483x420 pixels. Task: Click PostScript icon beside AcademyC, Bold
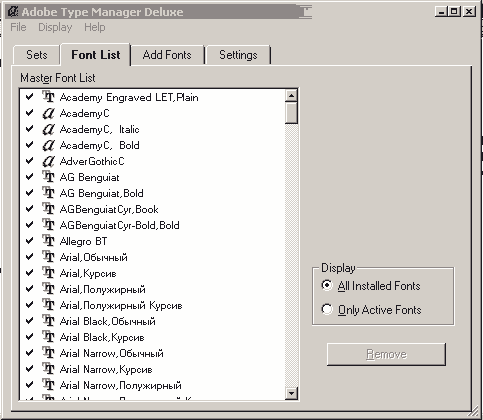48,145
